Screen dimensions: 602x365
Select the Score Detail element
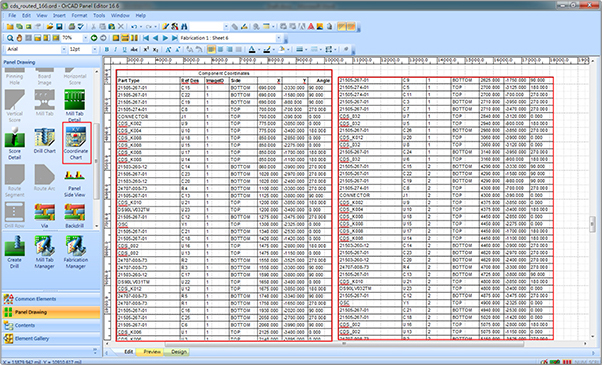coord(15,143)
